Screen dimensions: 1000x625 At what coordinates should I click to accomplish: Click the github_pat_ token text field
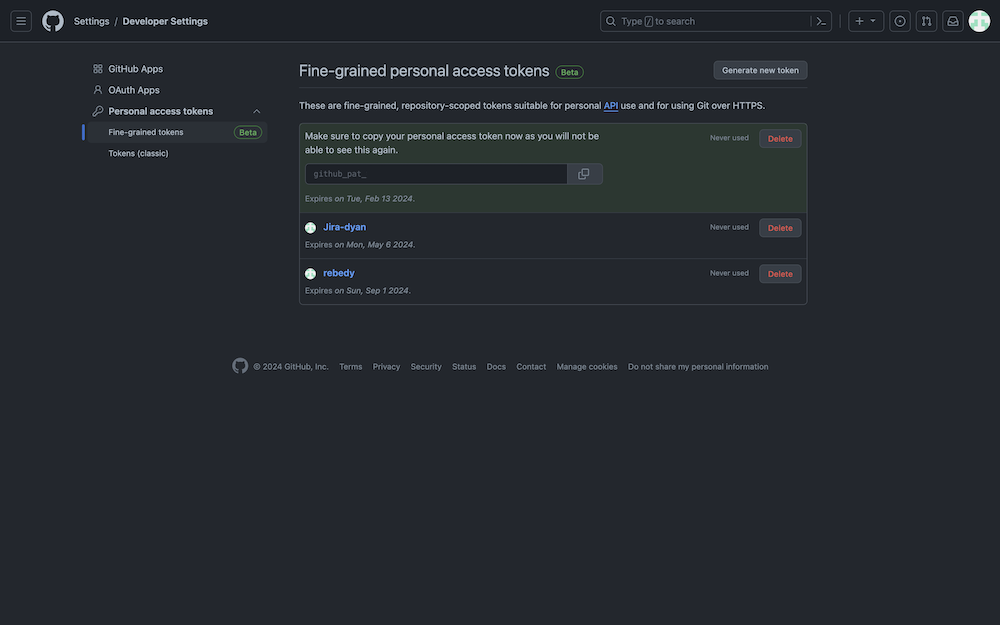click(436, 173)
